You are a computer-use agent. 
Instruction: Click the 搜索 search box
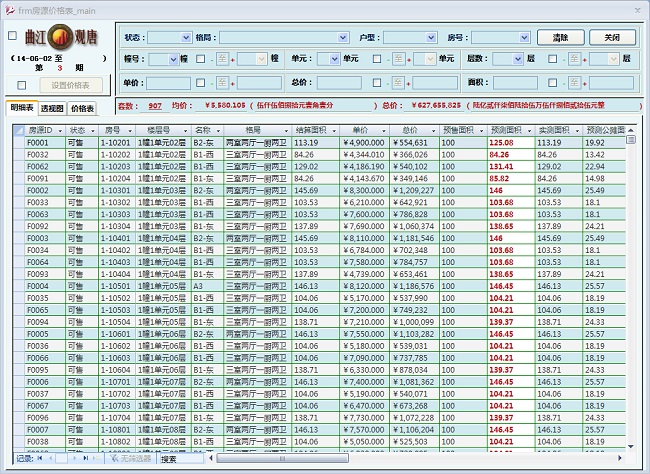(182, 459)
